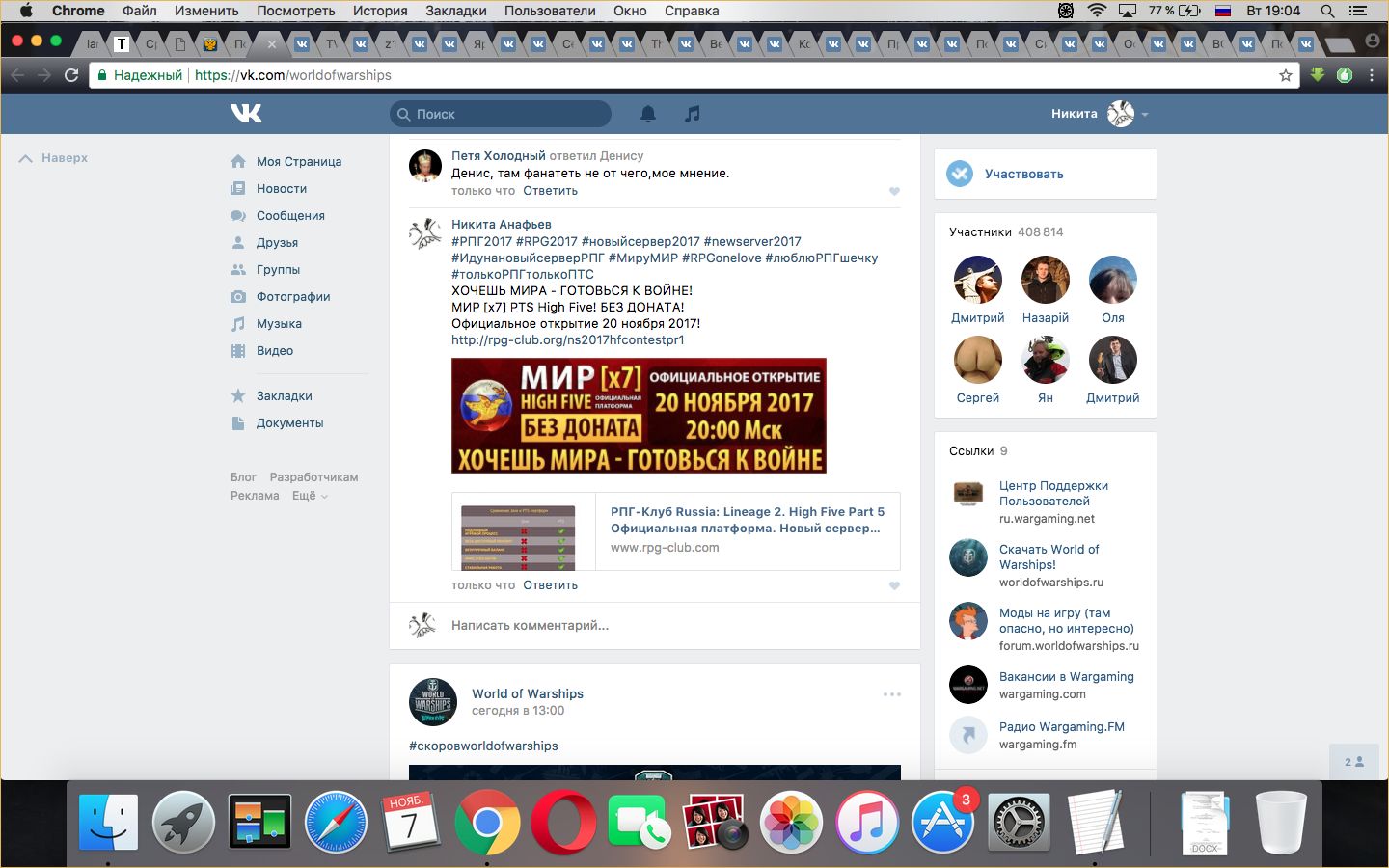Click the #РПГ2017 hashtag
This screenshot has height=868, width=1389.
pyautogui.click(x=481, y=242)
